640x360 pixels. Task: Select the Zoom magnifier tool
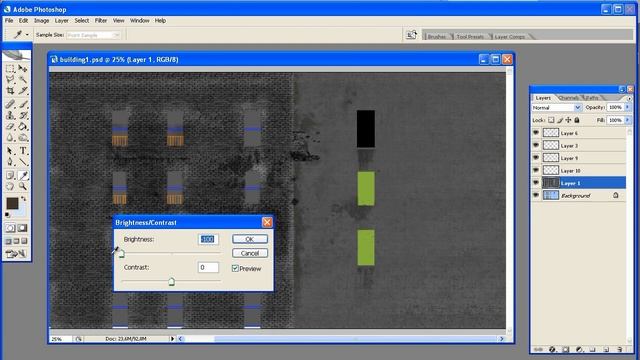pos(23,187)
